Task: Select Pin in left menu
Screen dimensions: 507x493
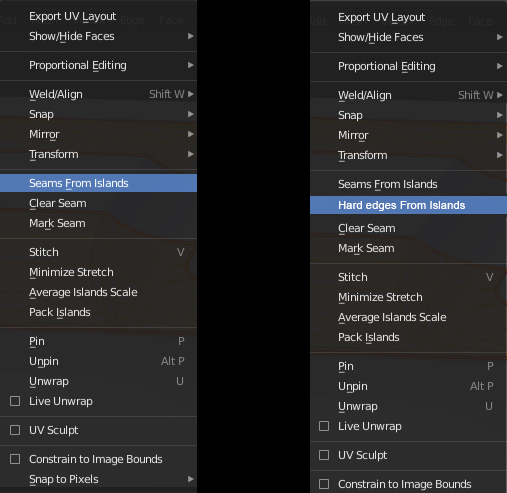Action: click(98, 341)
